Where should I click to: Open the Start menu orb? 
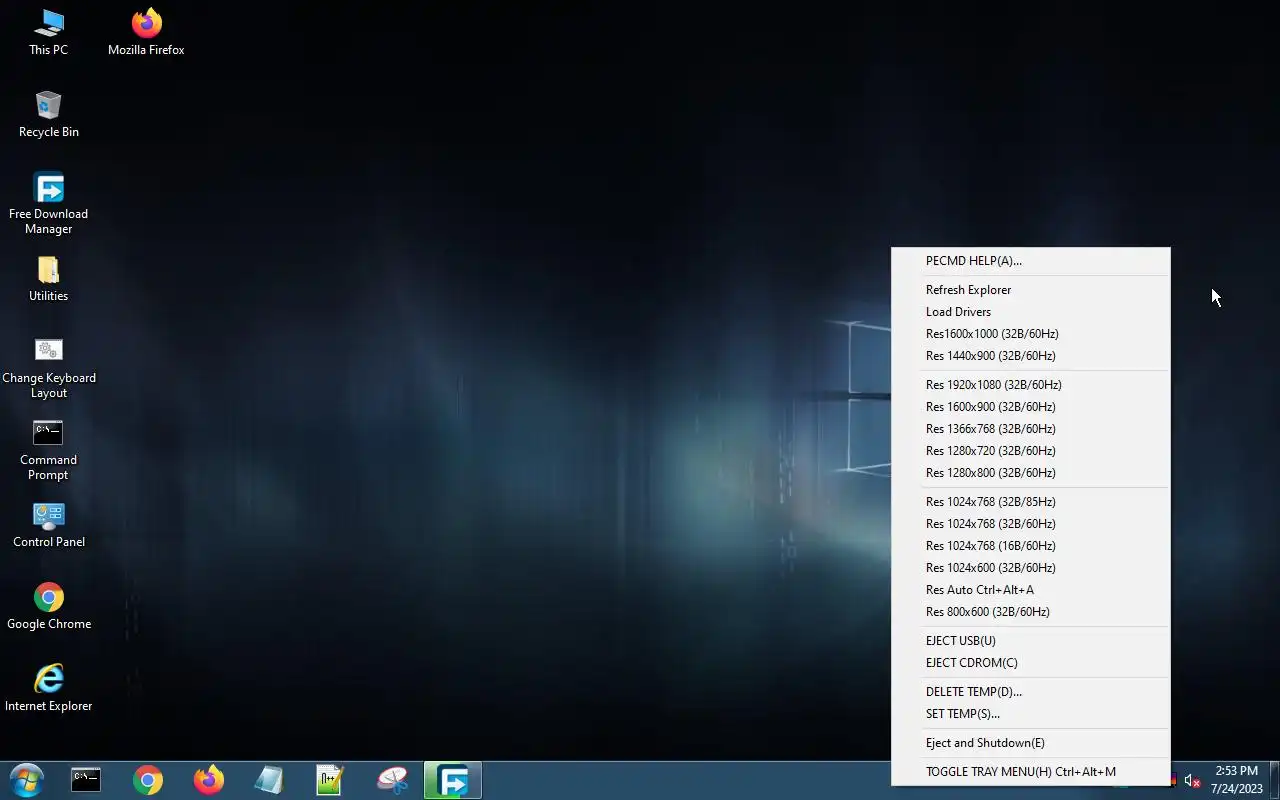27,780
